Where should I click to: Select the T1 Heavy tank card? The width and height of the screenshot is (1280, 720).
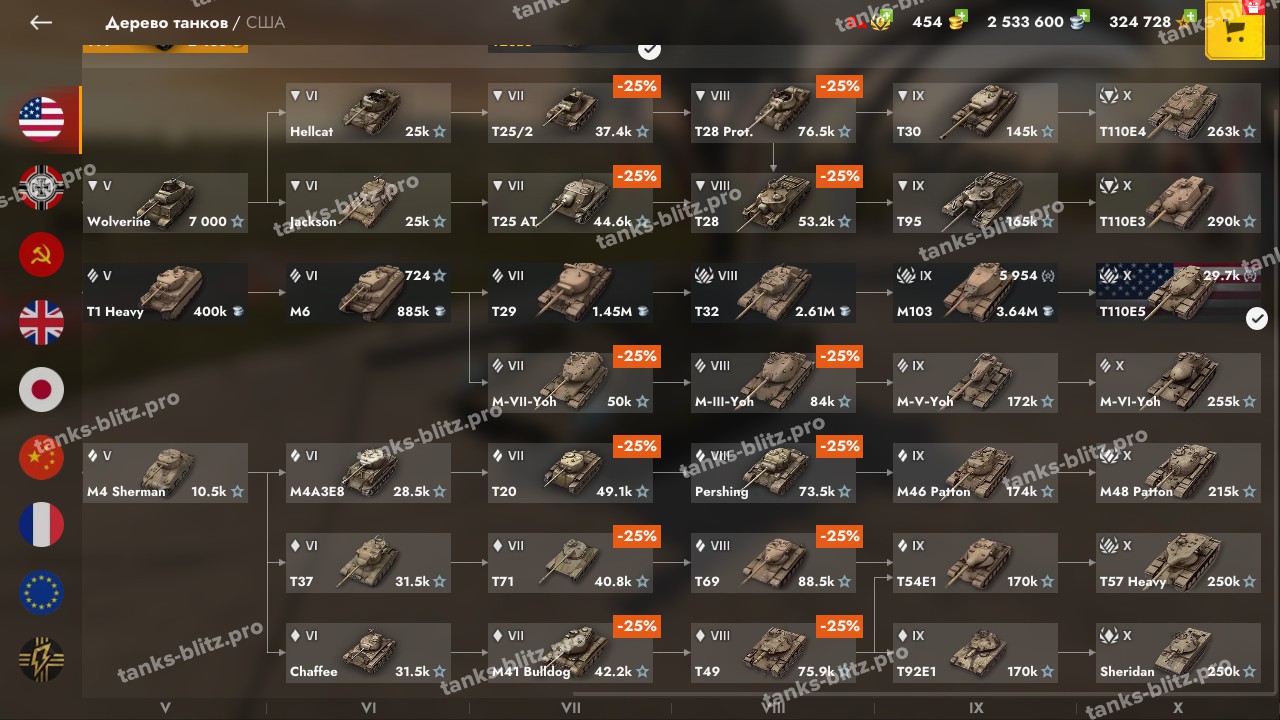coord(165,293)
